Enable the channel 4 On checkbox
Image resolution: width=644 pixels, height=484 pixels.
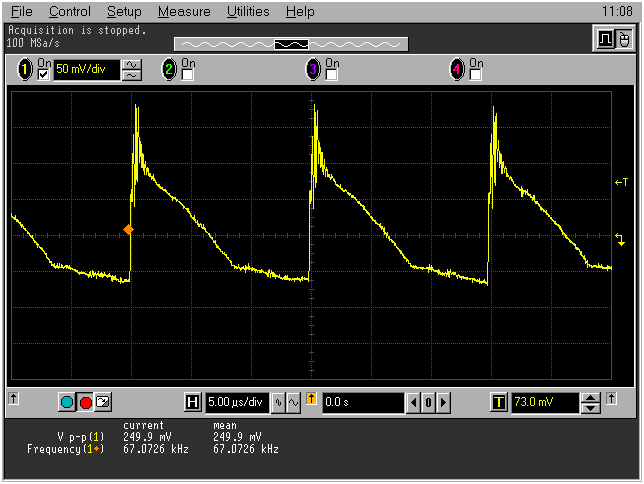[x=475, y=75]
